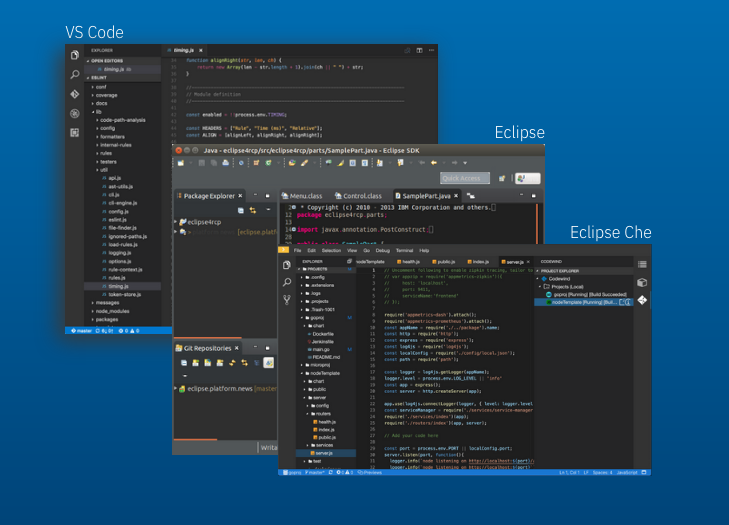Viewport: 729px width, 525px height.
Task: Open Extensions view in VS Code activity bar
Action: tap(74, 133)
